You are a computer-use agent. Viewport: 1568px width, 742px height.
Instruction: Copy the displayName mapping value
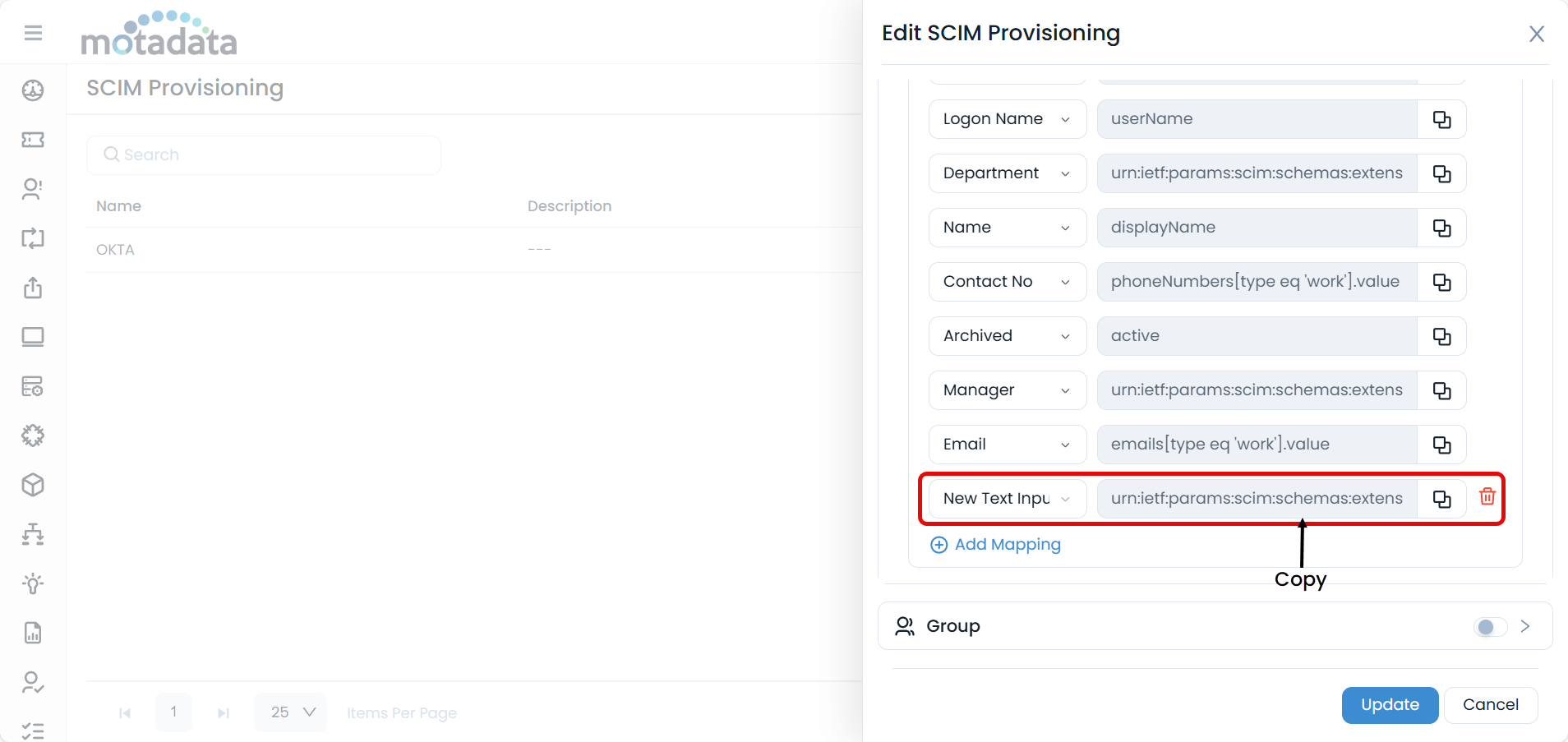[x=1441, y=228]
